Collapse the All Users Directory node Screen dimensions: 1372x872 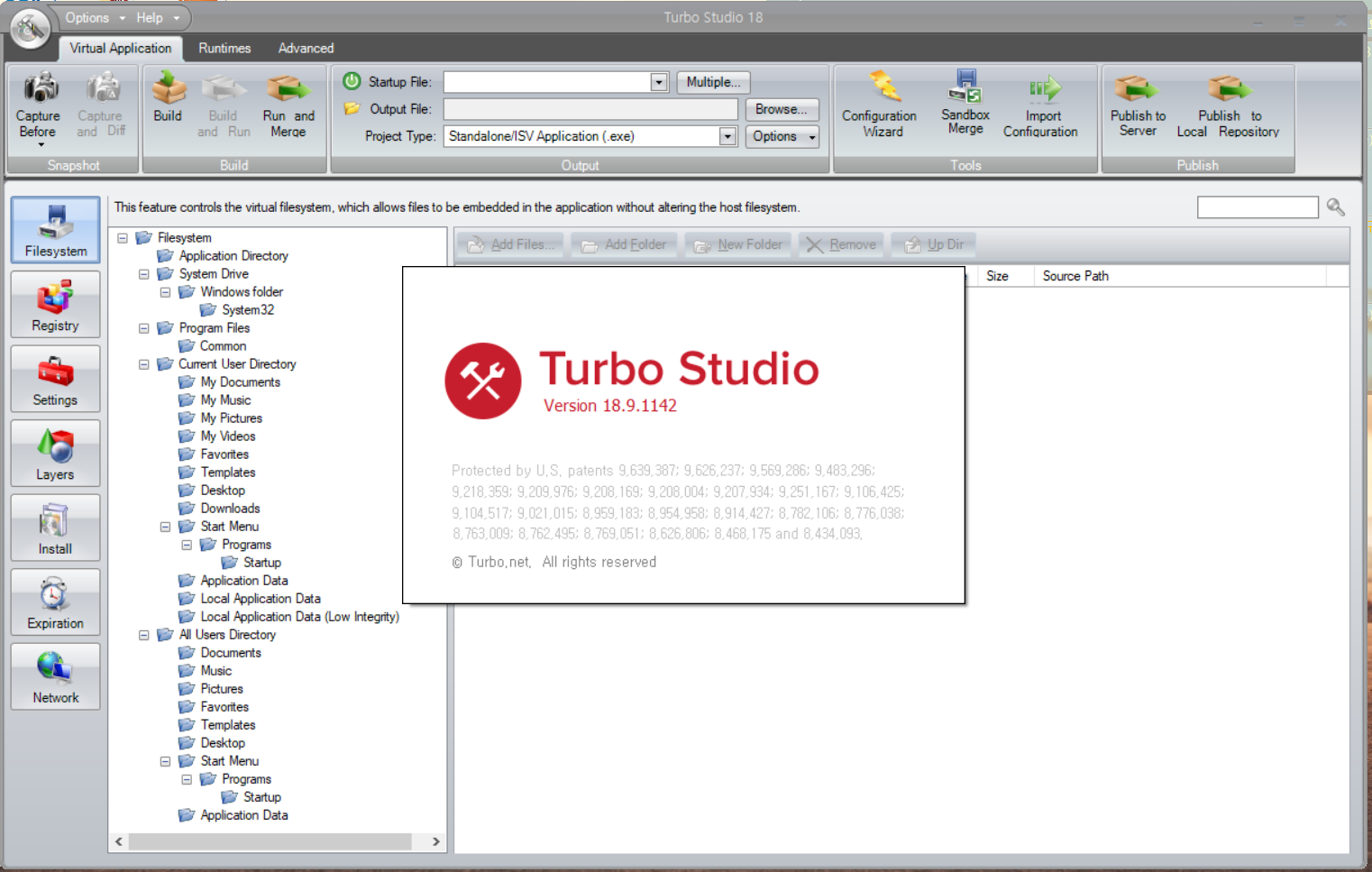pos(144,635)
